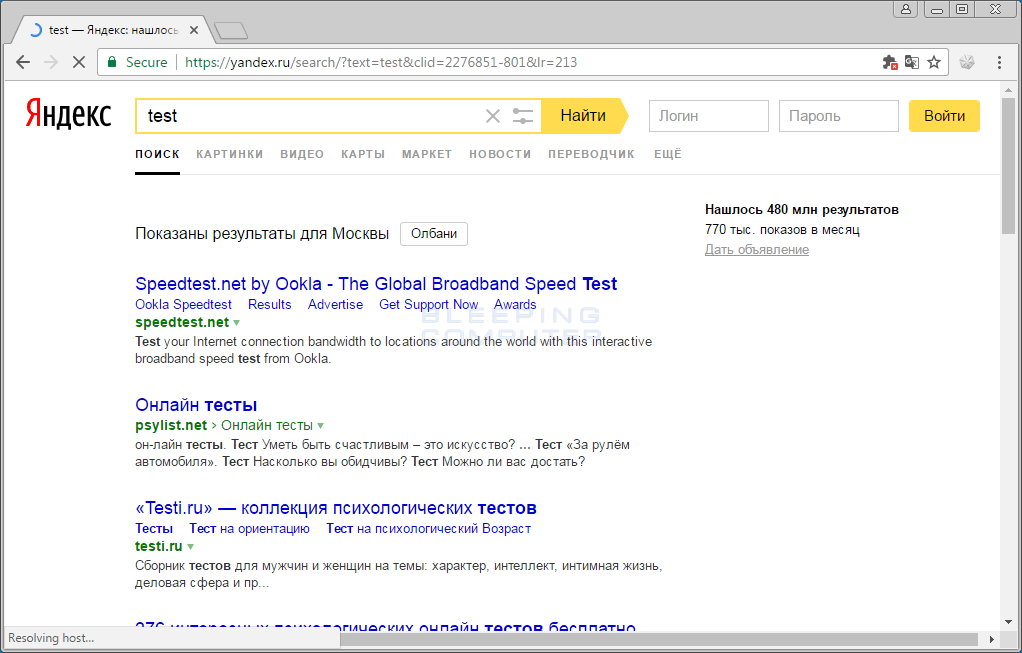Open Yandex advanced search settings icon

click(523, 116)
